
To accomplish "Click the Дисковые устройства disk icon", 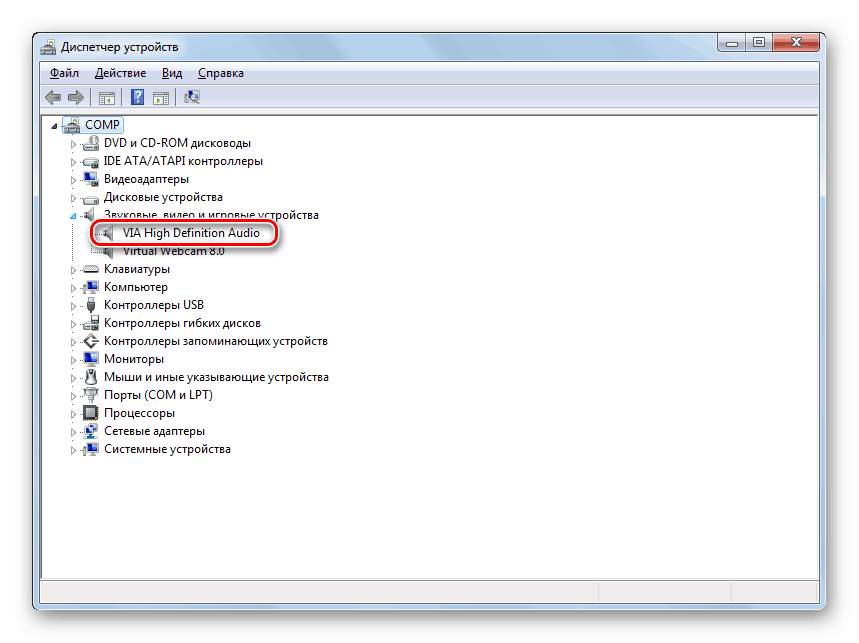I will tap(91, 198).
